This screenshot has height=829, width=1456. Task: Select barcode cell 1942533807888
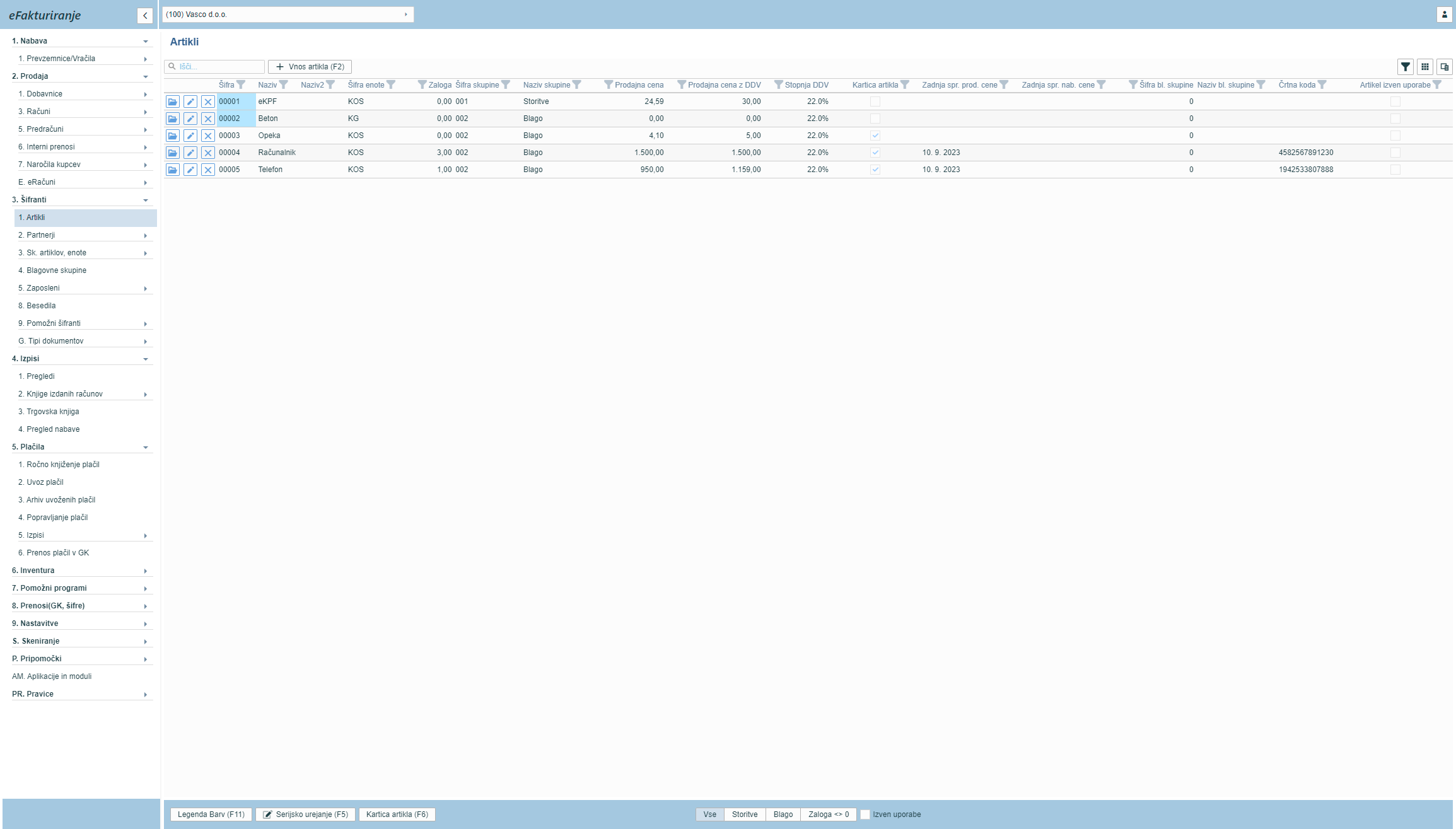(x=1306, y=170)
